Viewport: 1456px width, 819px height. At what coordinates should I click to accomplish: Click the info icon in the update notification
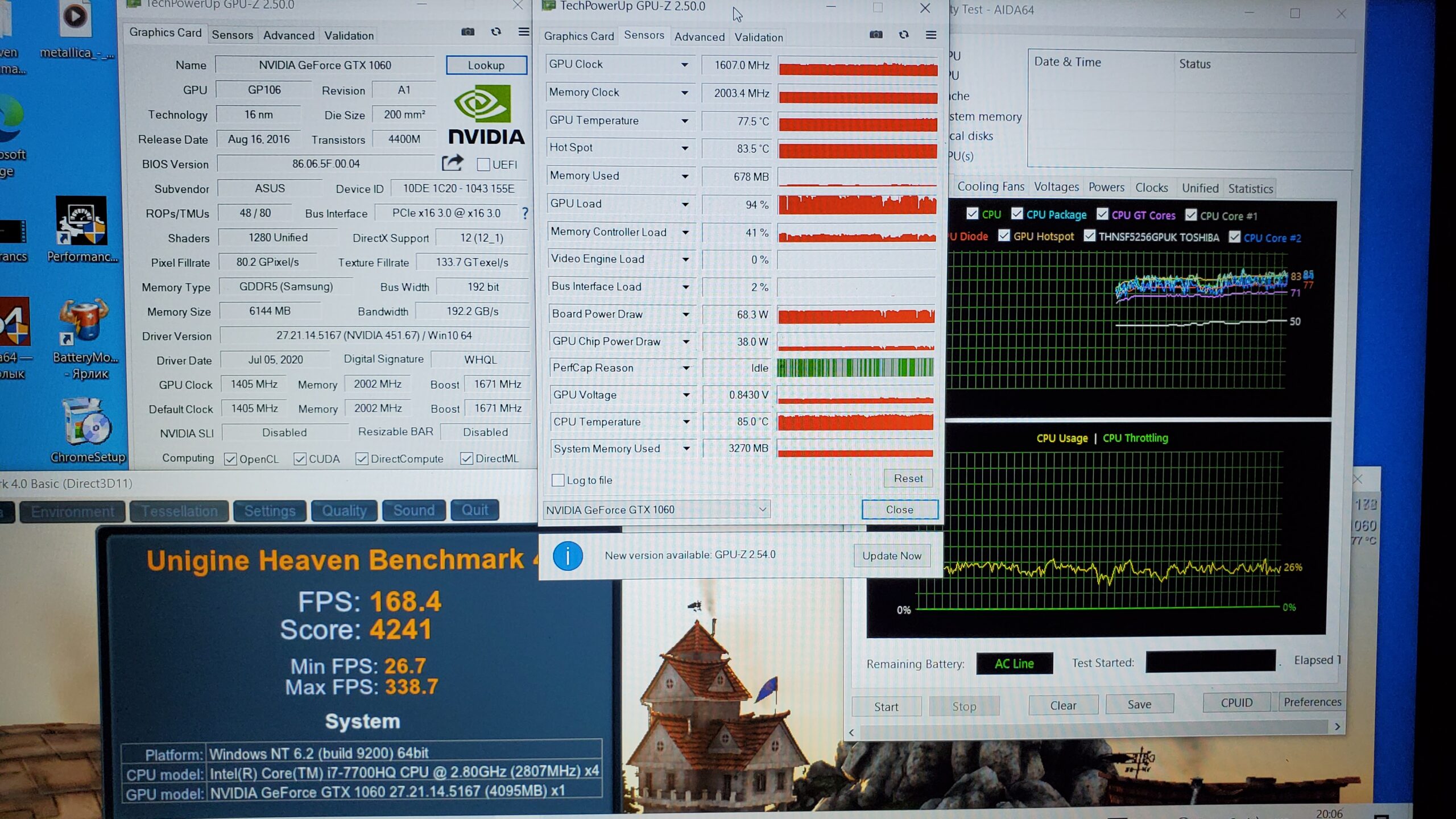tap(568, 556)
